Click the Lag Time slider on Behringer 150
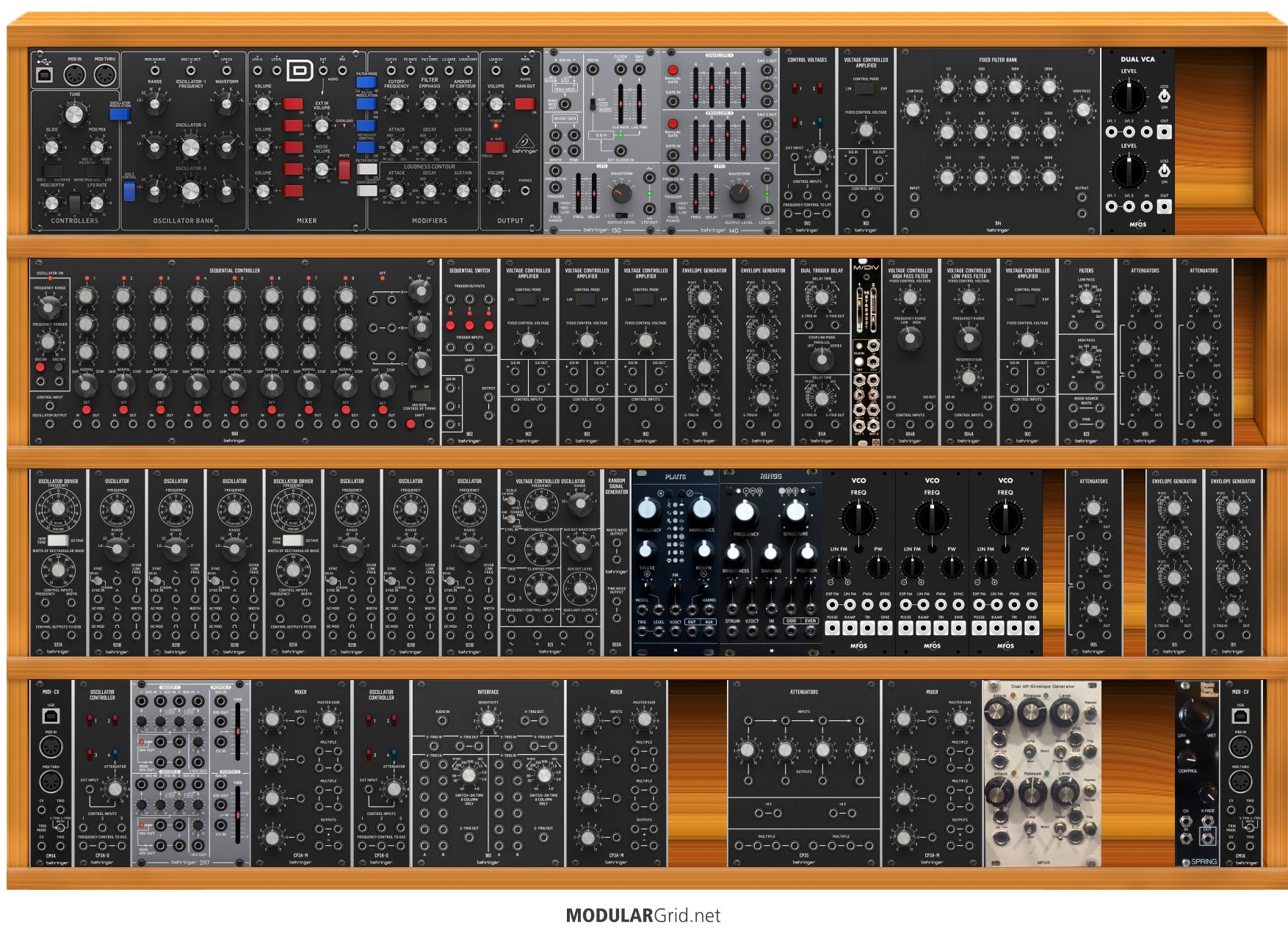The image size is (1288, 931). point(639,104)
